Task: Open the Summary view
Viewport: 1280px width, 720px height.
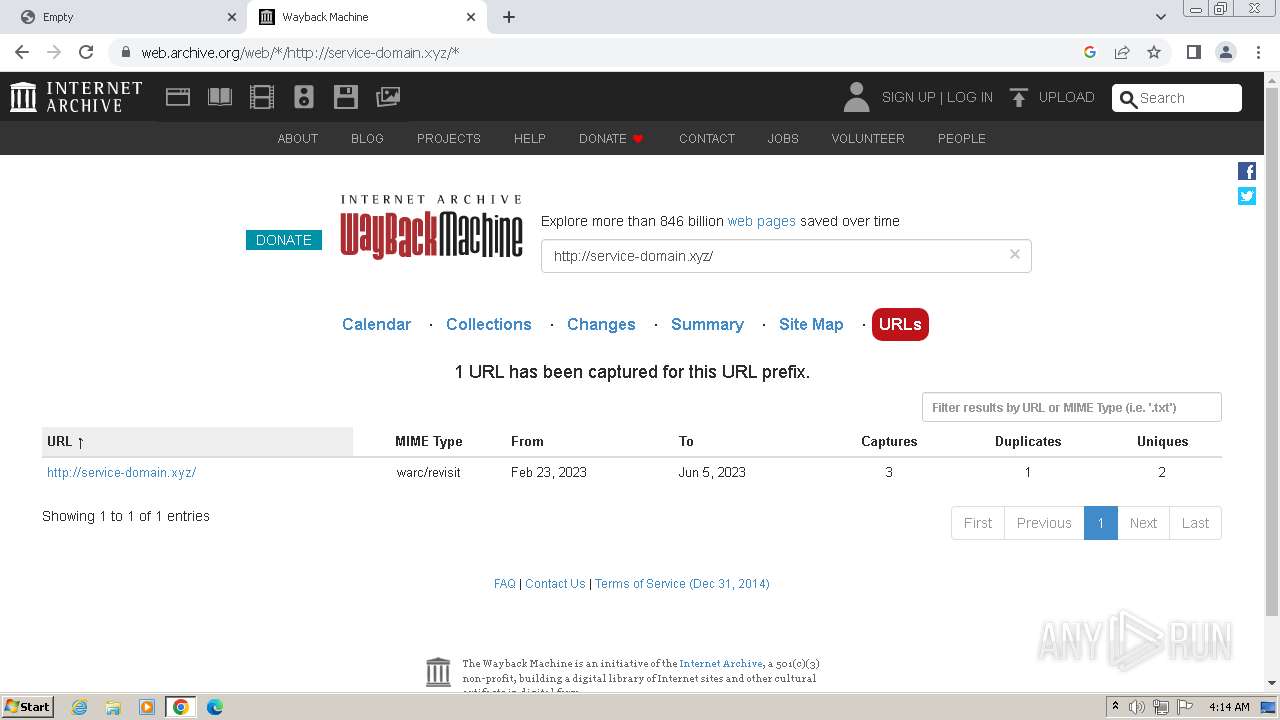Action: click(707, 324)
